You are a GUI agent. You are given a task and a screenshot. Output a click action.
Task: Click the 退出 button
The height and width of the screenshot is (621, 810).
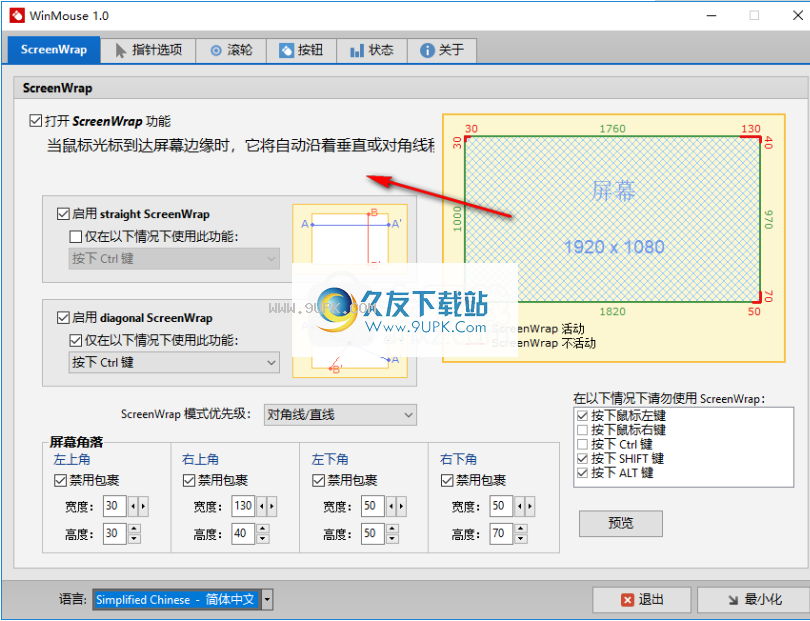(642, 600)
